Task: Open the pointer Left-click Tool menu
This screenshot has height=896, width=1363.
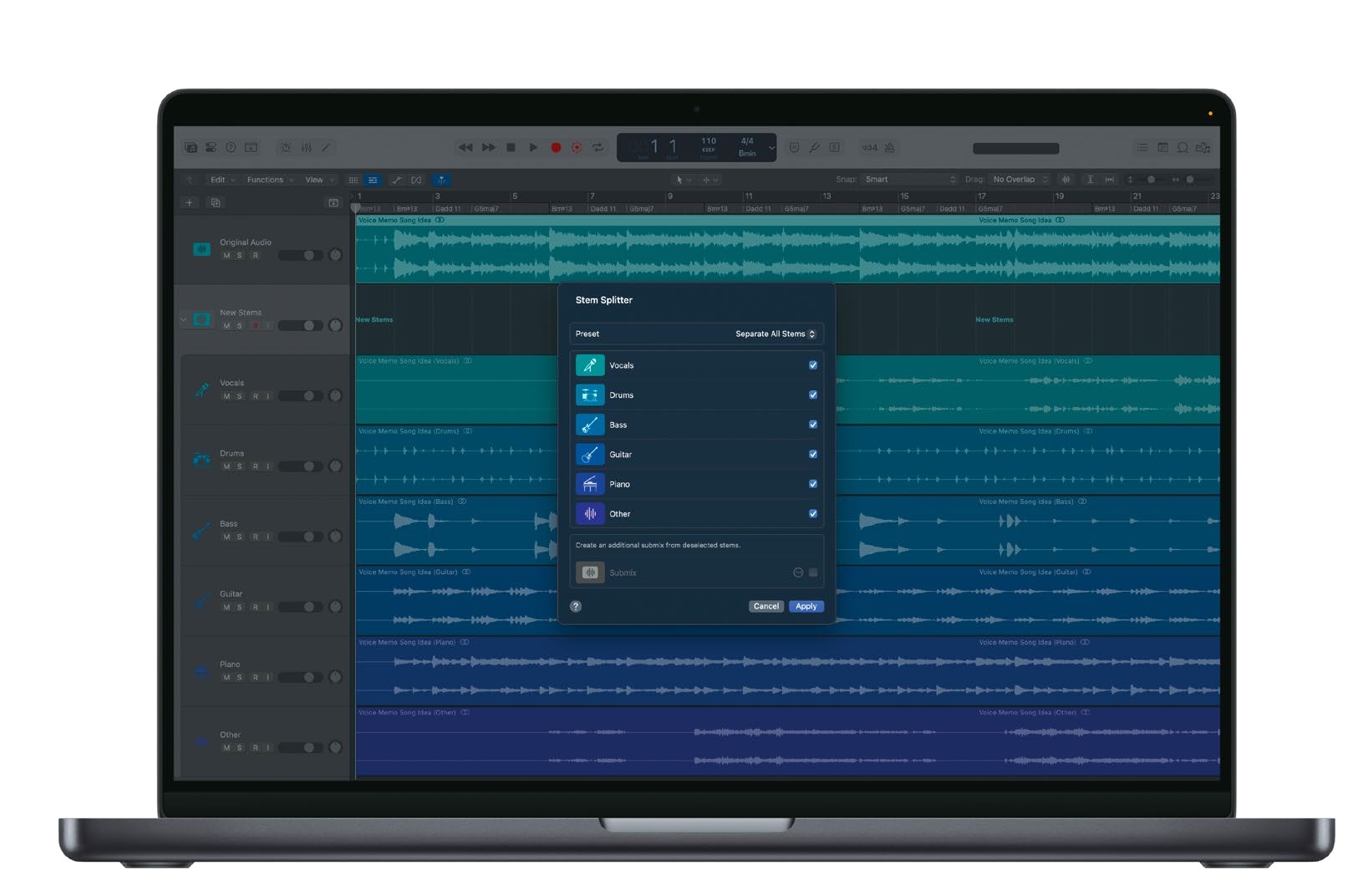Action: coord(683,180)
